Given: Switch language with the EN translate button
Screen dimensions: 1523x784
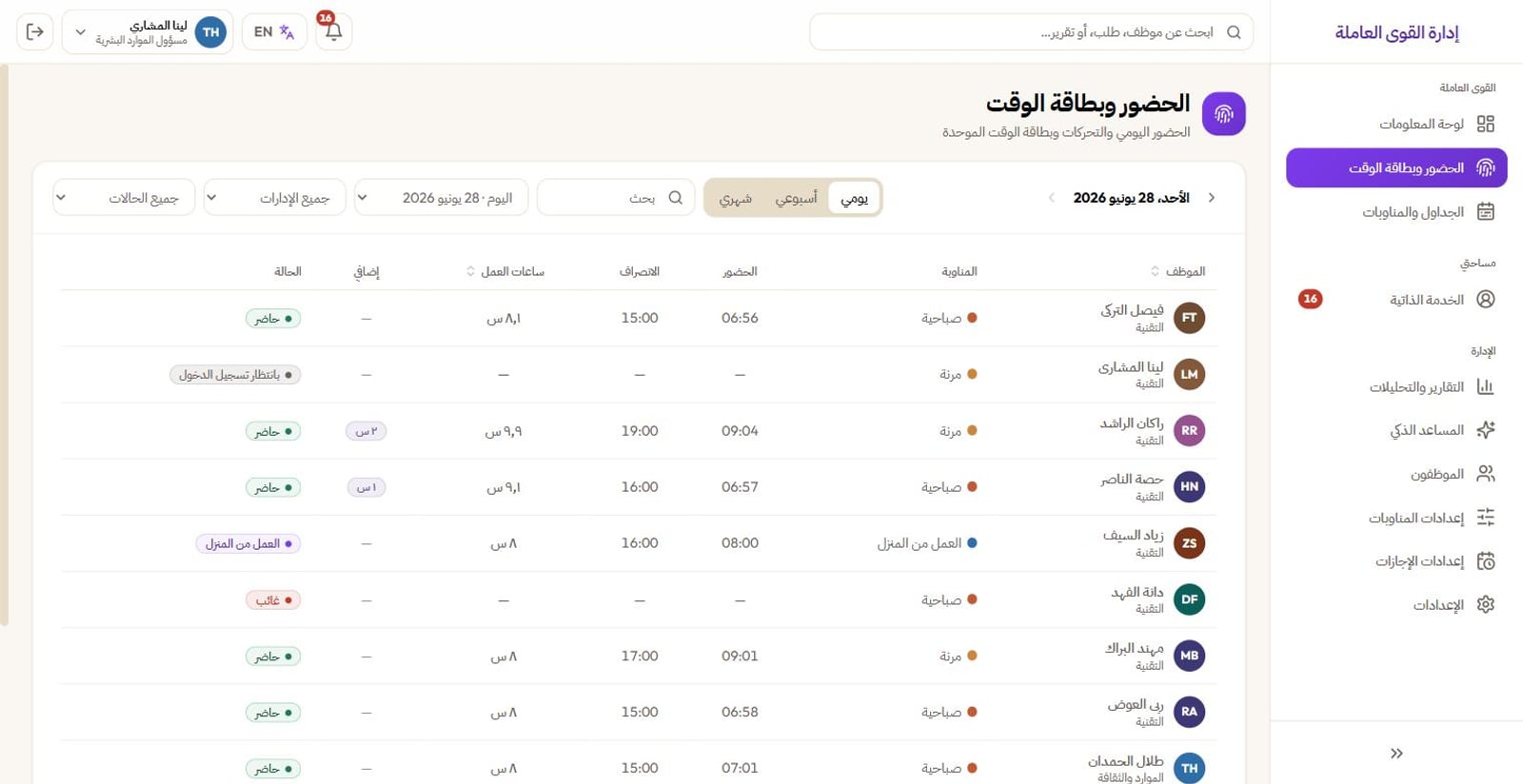Looking at the screenshot, I should click(x=274, y=32).
